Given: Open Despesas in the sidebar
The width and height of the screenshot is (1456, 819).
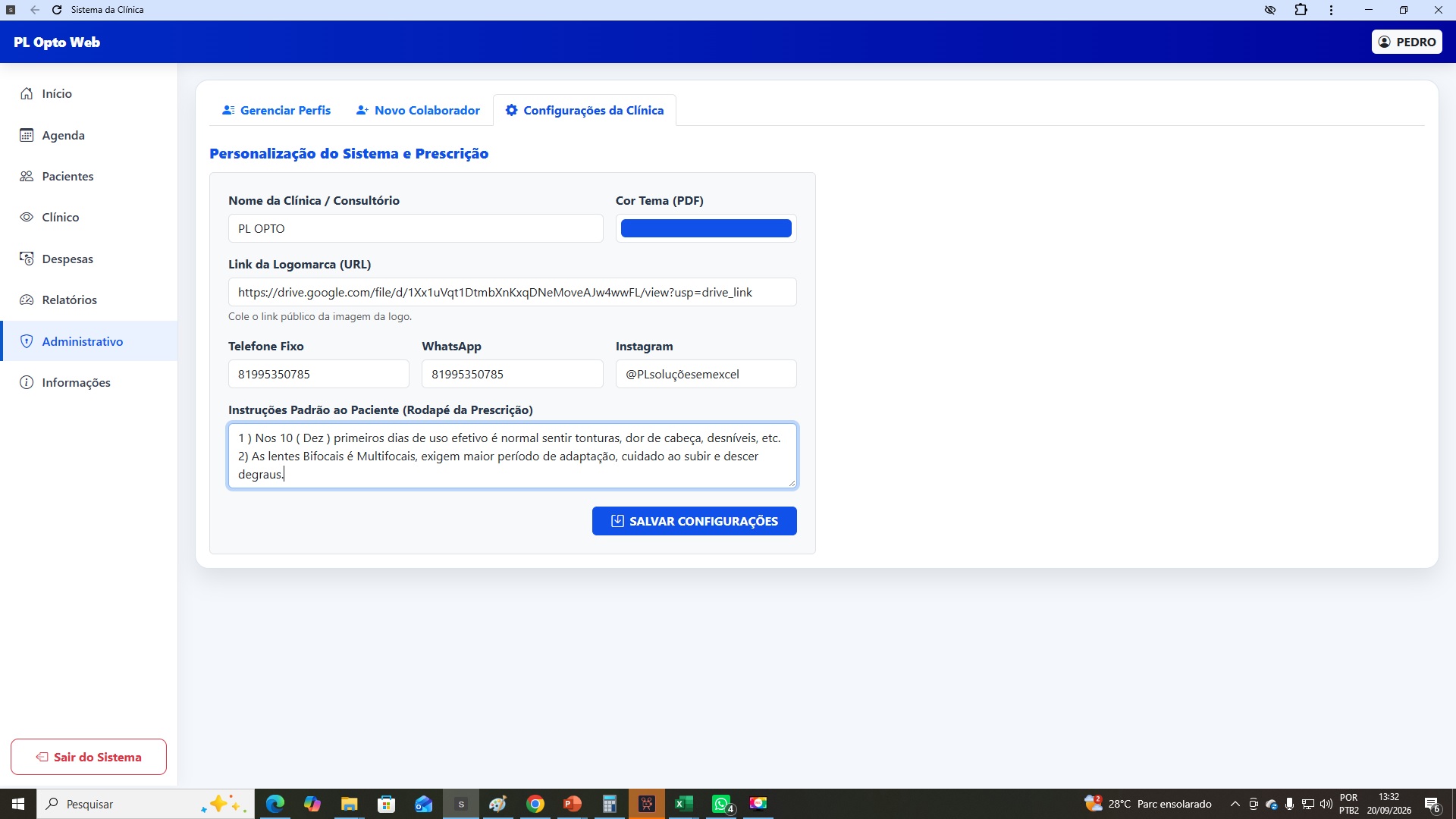Looking at the screenshot, I should 89,259.
